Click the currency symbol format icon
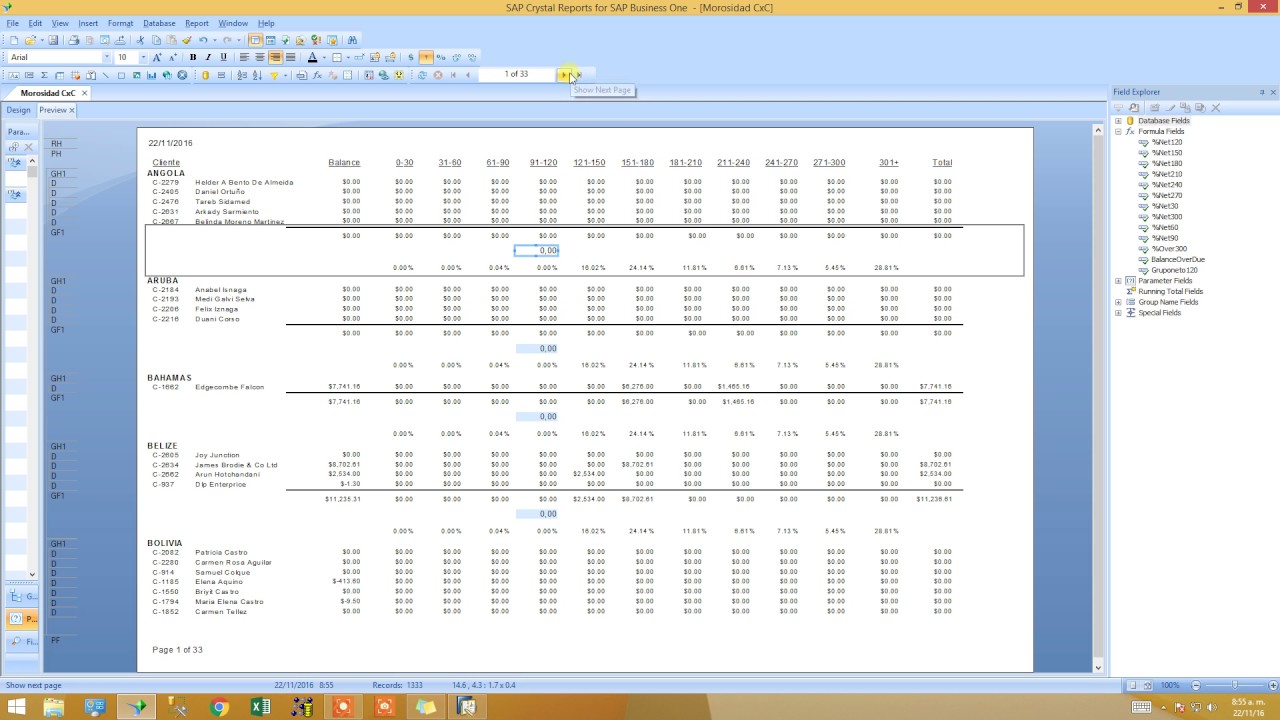The height and width of the screenshot is (720, 1280). click(x=410, y=57)
